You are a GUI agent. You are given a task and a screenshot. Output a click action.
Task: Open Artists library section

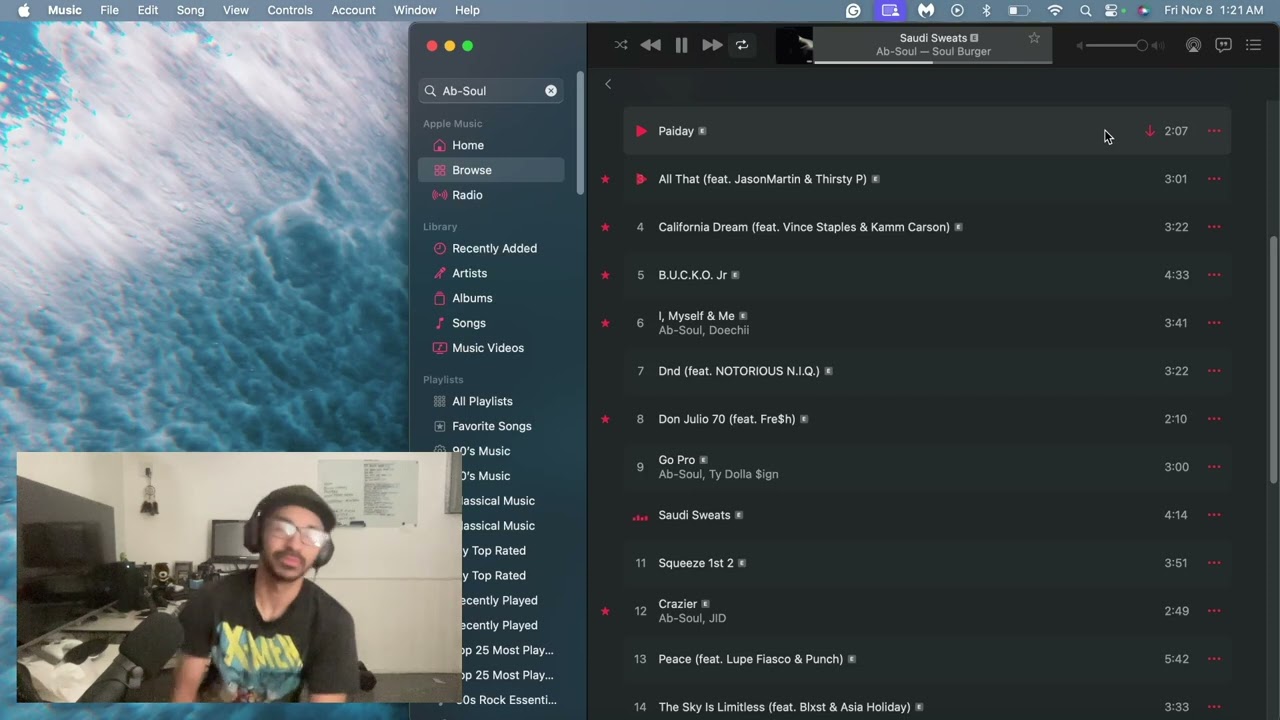[x=491, y=273]
